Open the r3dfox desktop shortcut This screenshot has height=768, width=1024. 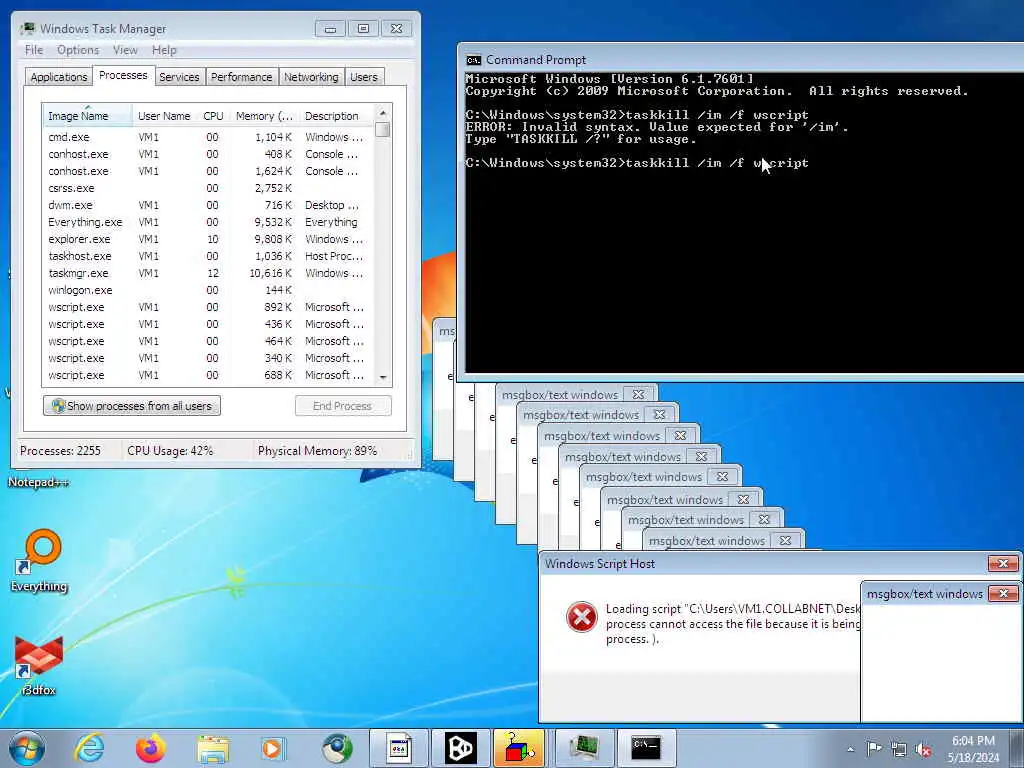pos(39,665)
